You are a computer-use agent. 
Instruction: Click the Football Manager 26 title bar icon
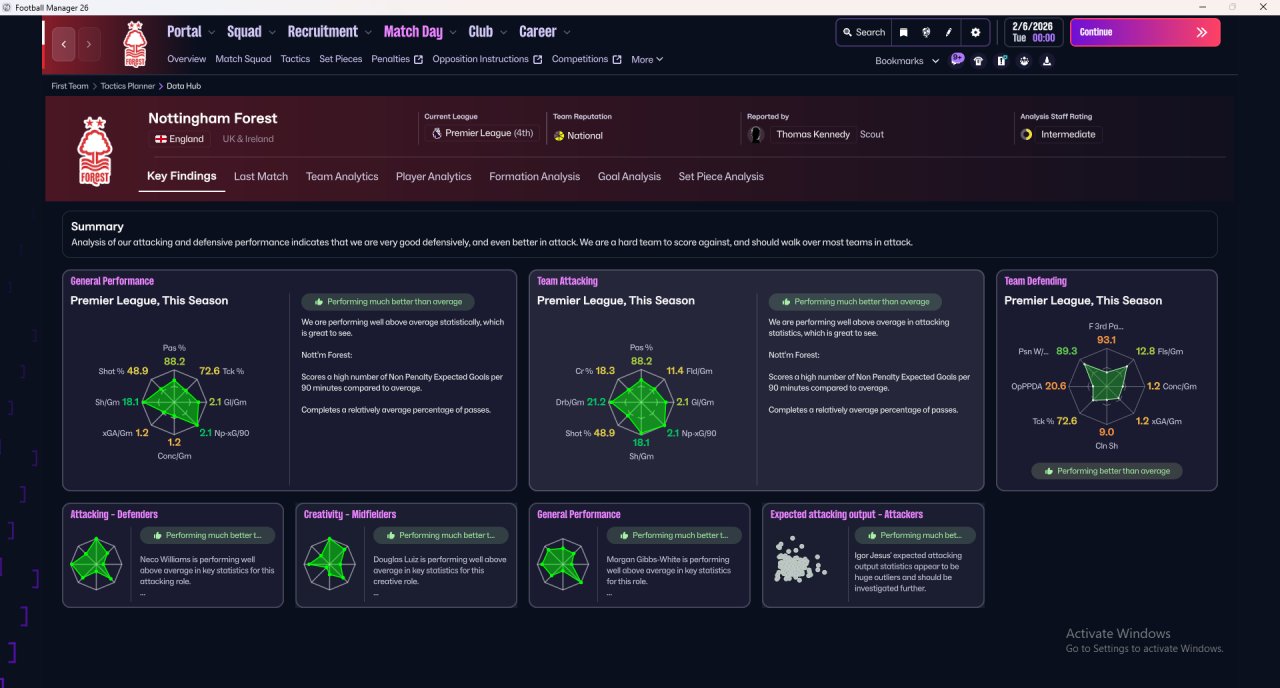pyautogui.click(x=7, y=7)
